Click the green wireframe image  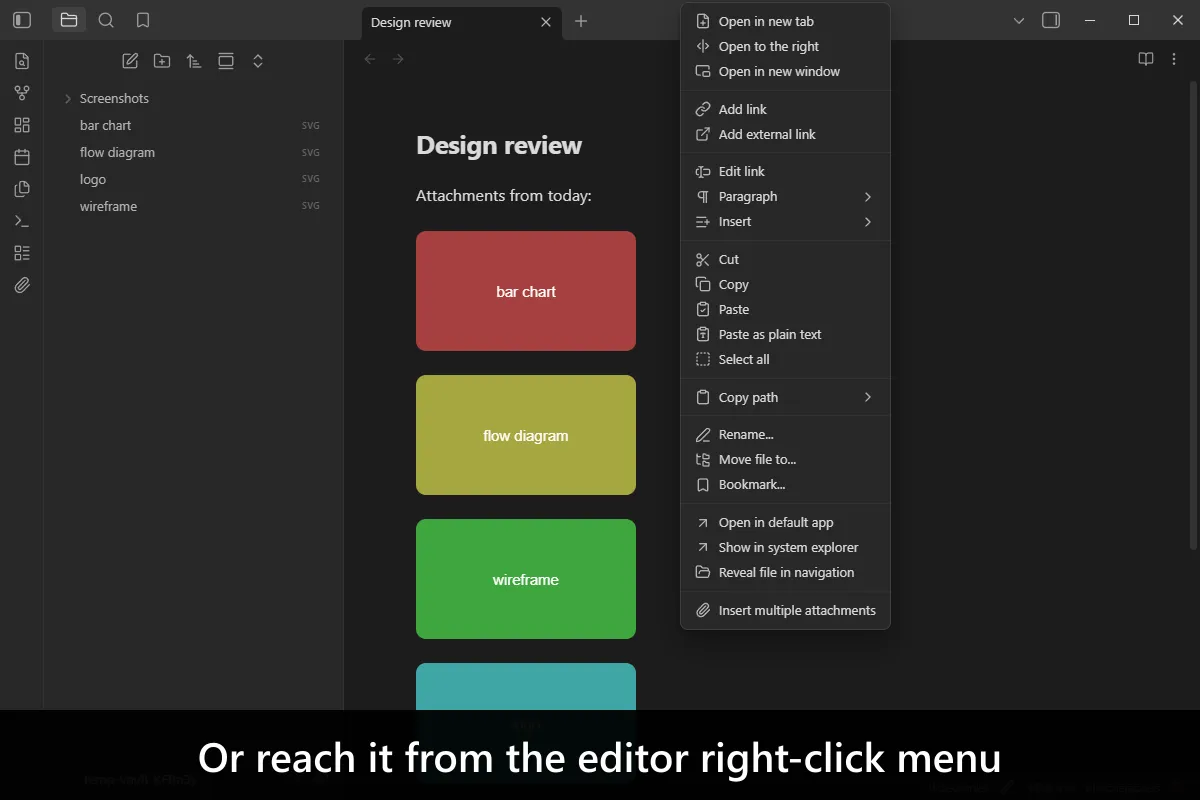pyautogui.click(x=526, y=579)
